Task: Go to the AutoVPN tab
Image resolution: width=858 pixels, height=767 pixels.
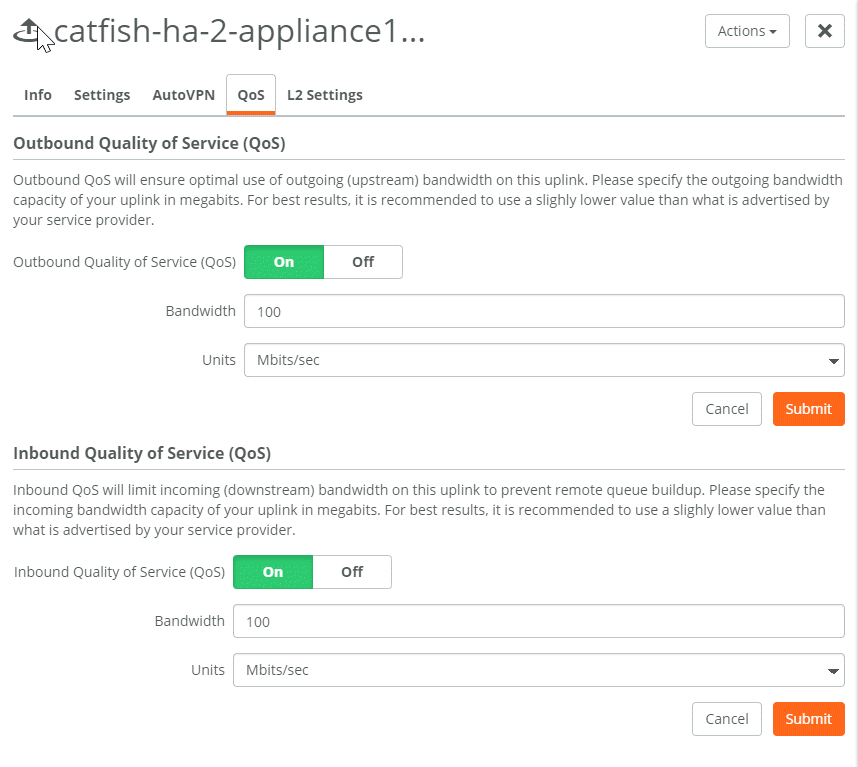Action: click(x=183, y=95)
